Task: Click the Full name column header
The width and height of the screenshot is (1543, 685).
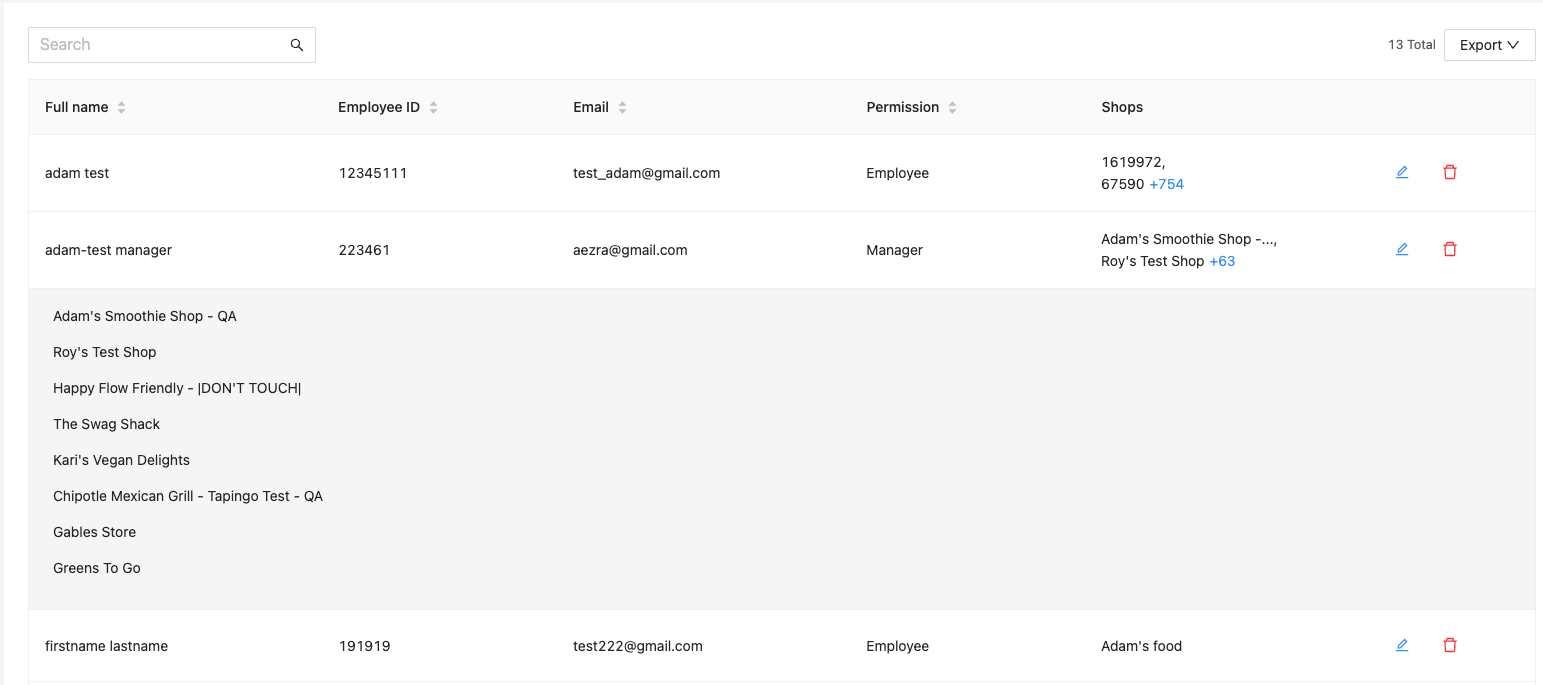Action: (x=76, y=107)
